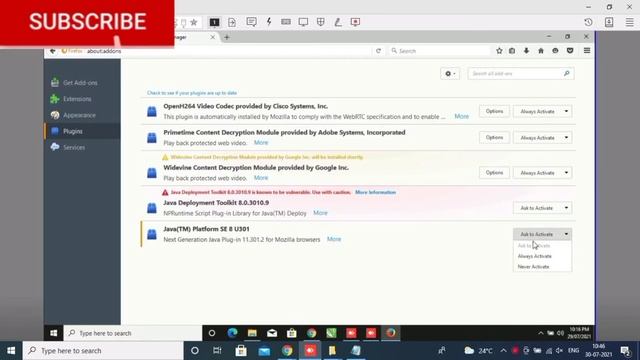640x360 pixels.
Task: Follow the check plugins are up to date link
Action: point(192,93)
